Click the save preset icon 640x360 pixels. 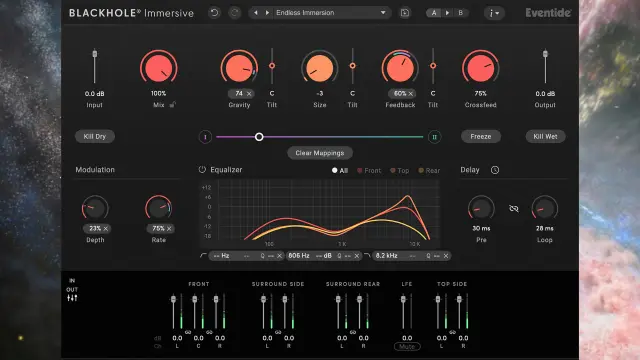coord(404,13)
